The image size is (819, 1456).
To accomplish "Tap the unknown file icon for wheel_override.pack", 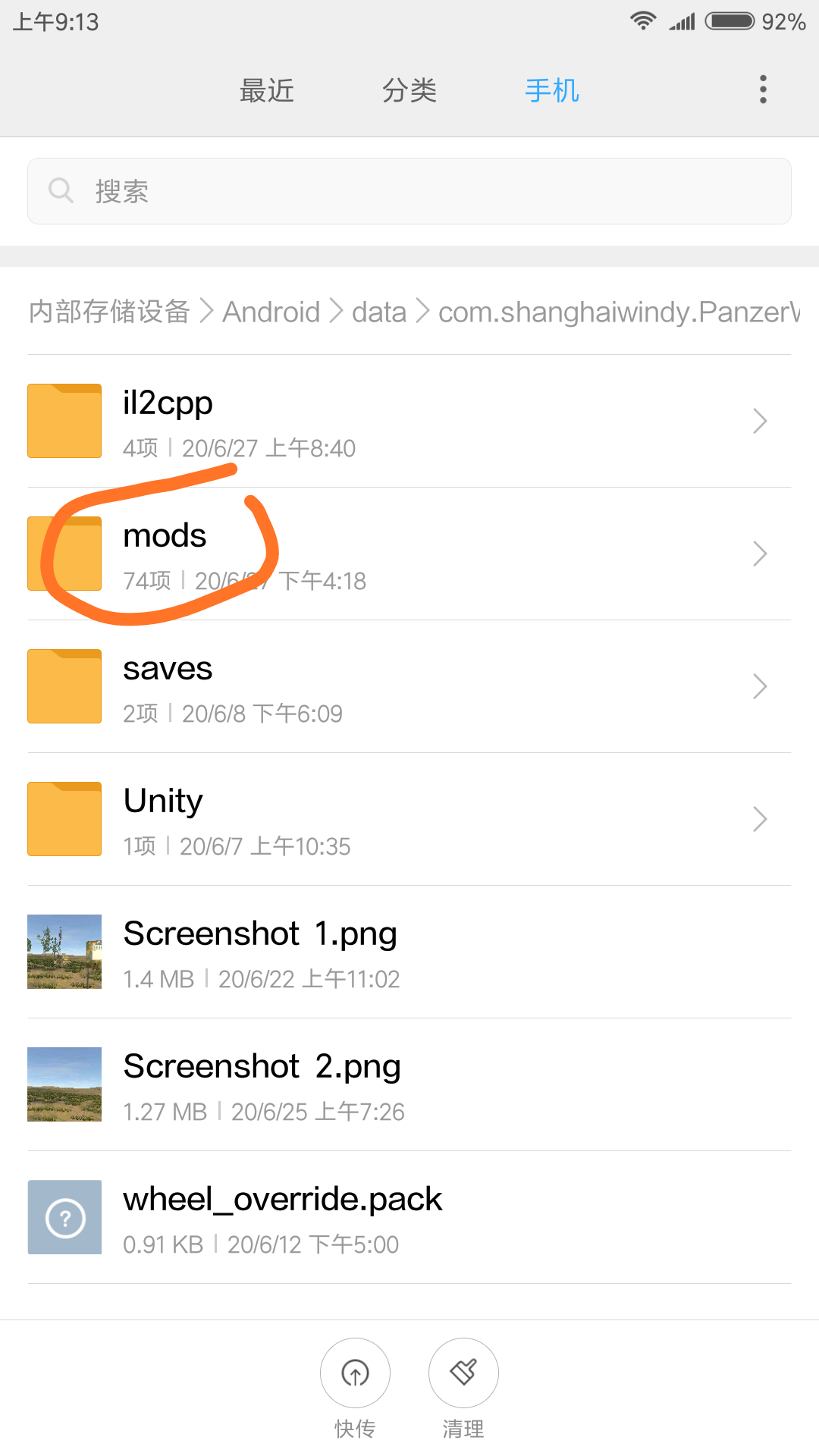I will (x=64, y=1217).
